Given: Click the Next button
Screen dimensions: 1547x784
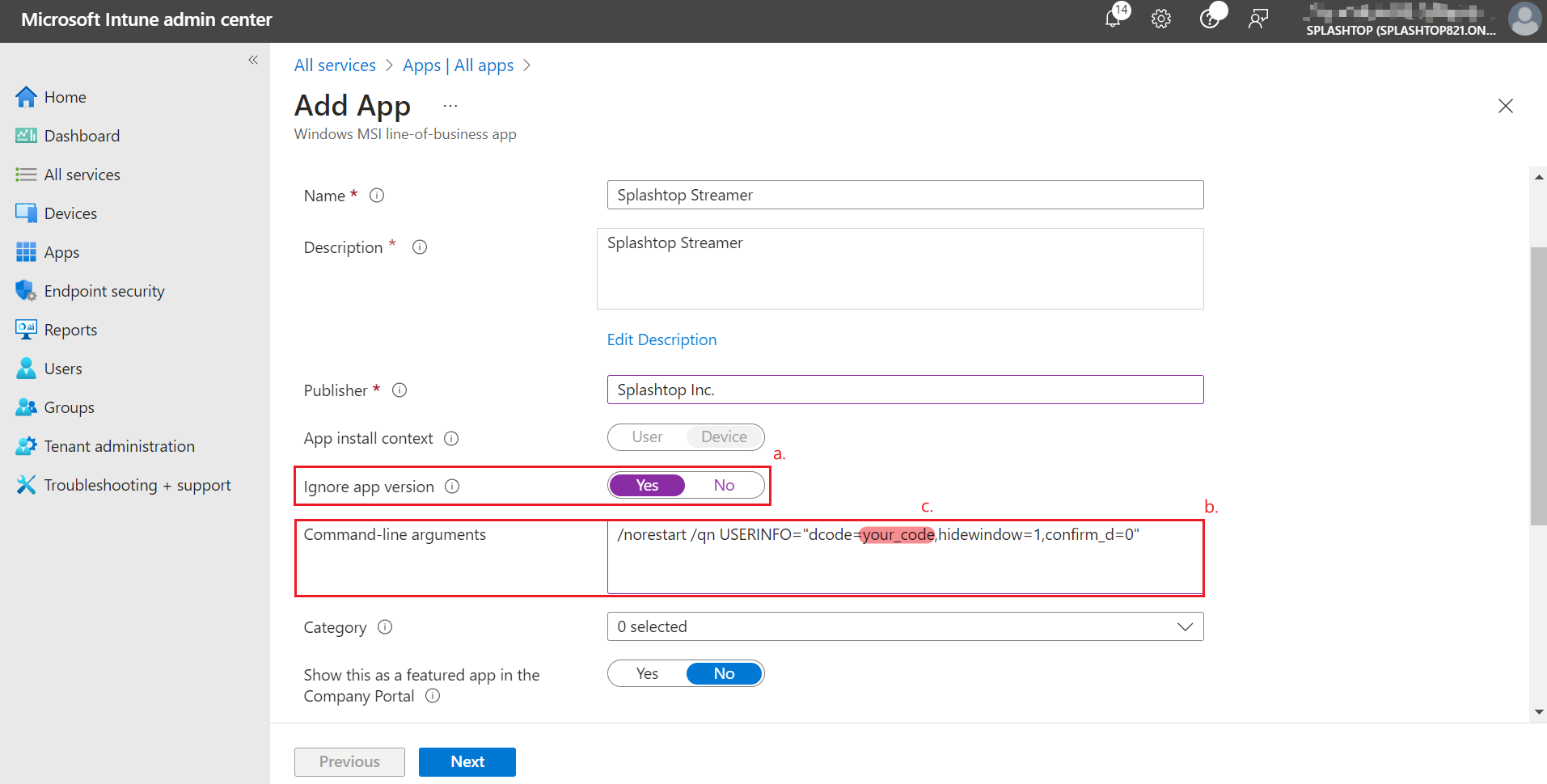Looking at the screenshot, I should [x=467, y=761].
